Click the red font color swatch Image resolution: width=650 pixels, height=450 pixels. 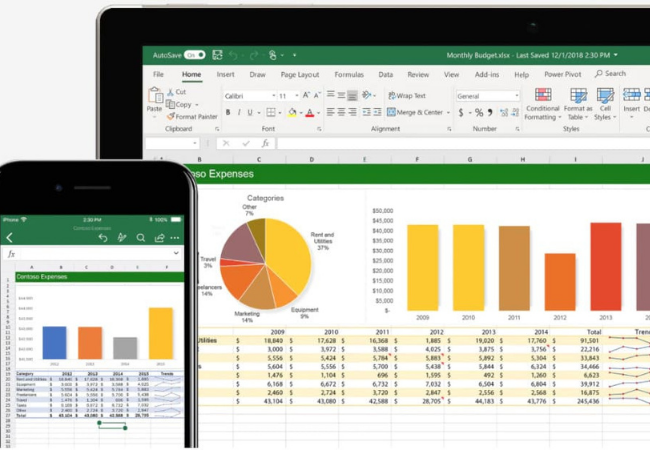309,112
